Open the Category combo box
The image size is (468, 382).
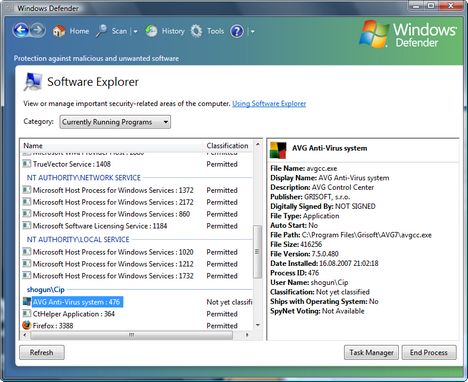coord(115,122)
